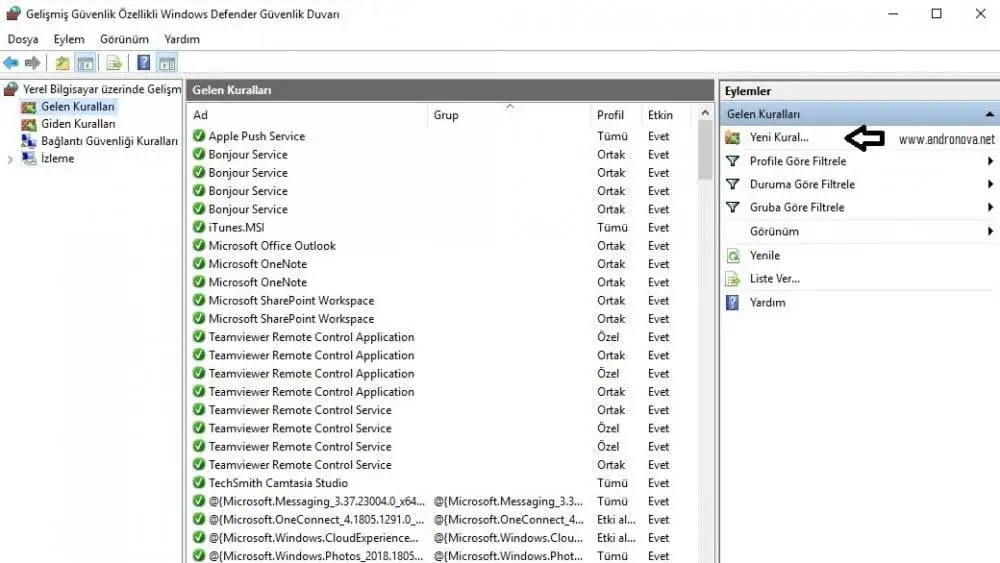Select Bağlantı Güvenliği Kuralları tree item
Image resolution: width=1000 pixels, height=563 pixels.
coord(110,141)
